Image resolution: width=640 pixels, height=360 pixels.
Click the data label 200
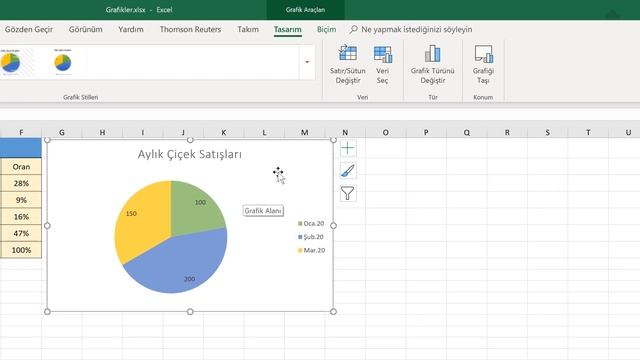(189, 279)
